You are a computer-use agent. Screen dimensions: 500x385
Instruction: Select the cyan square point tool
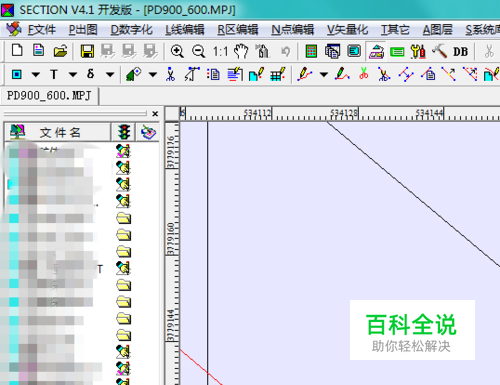17,74
